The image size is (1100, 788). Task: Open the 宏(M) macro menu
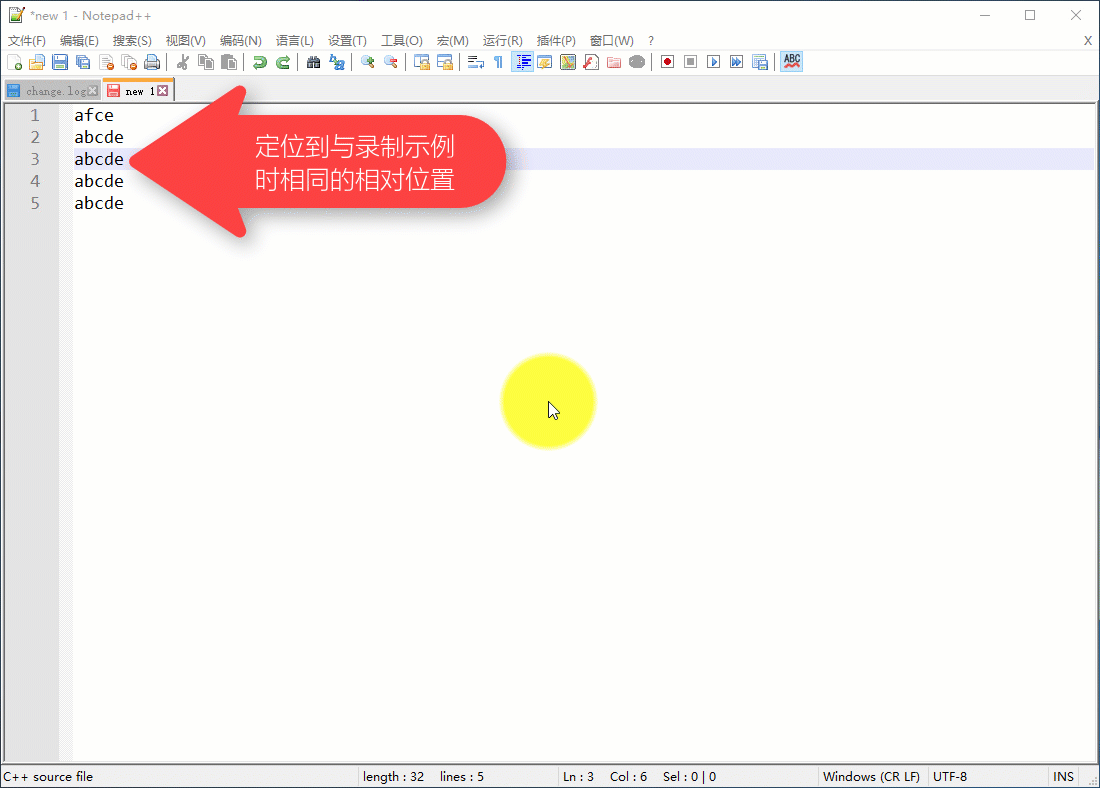(452, 41)
